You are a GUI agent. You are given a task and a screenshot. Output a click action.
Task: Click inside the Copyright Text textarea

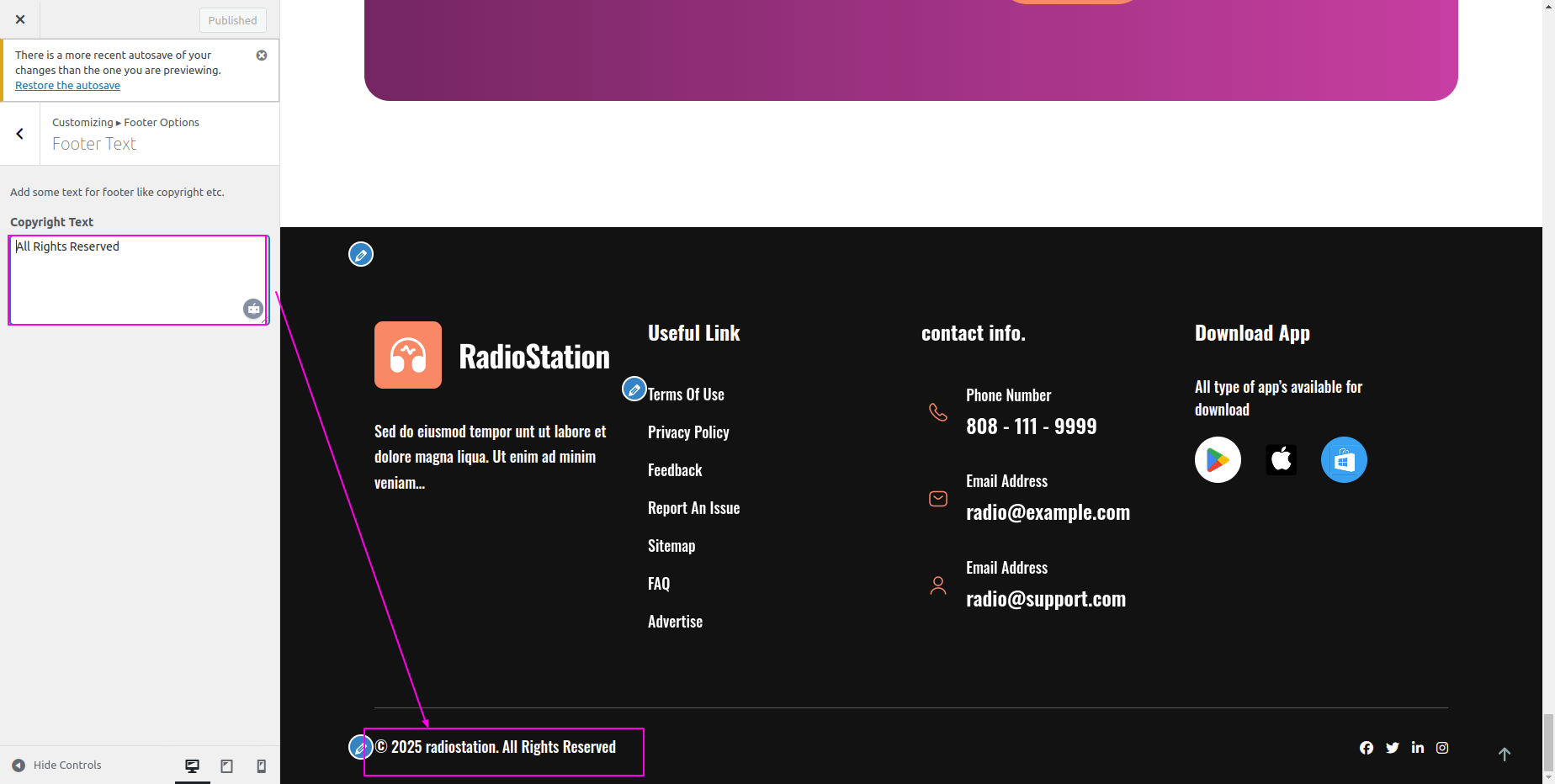(138, 280)
